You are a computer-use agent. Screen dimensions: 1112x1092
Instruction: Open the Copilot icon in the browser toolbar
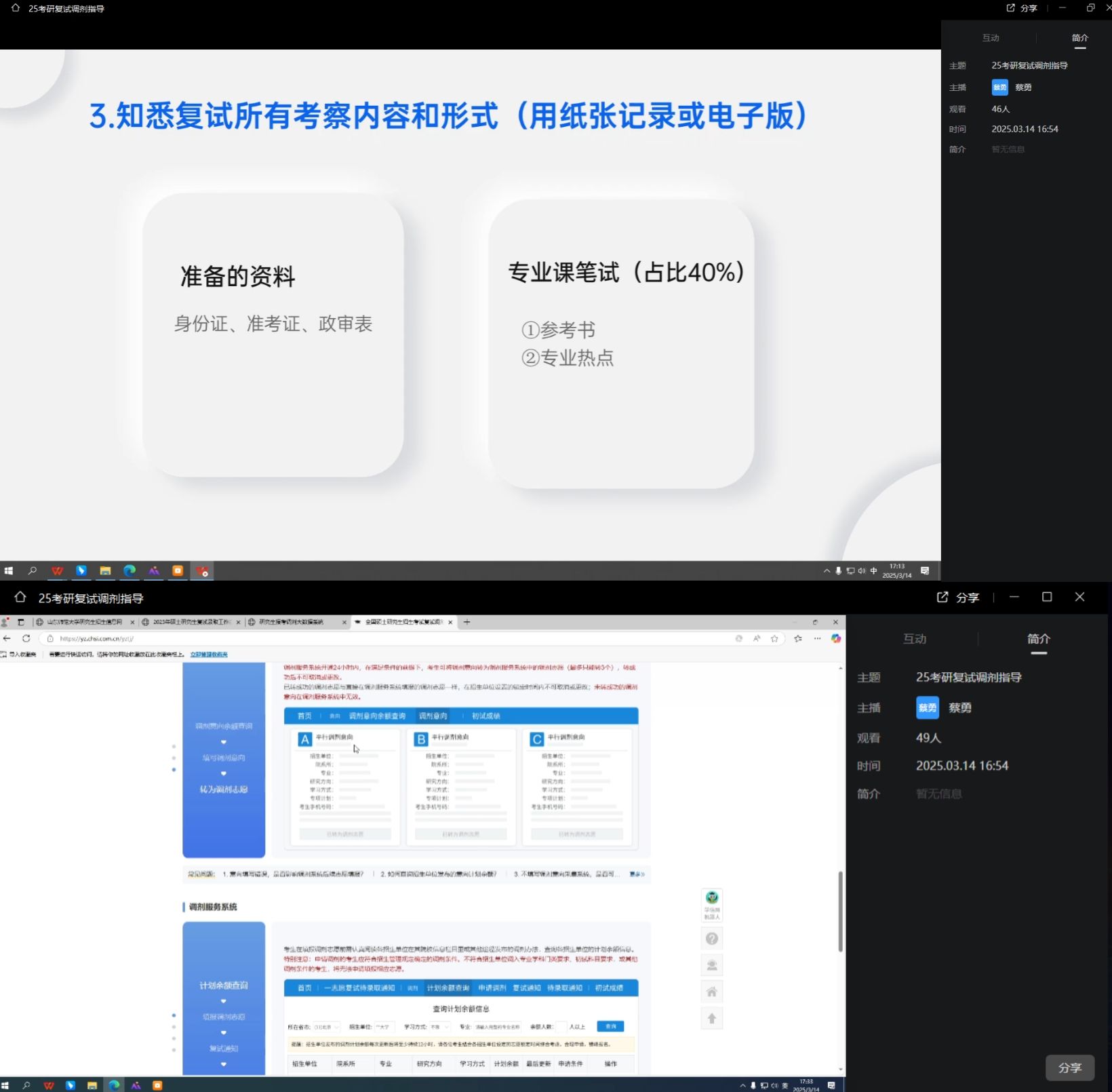pyautogui.click(x=835, y=638)
